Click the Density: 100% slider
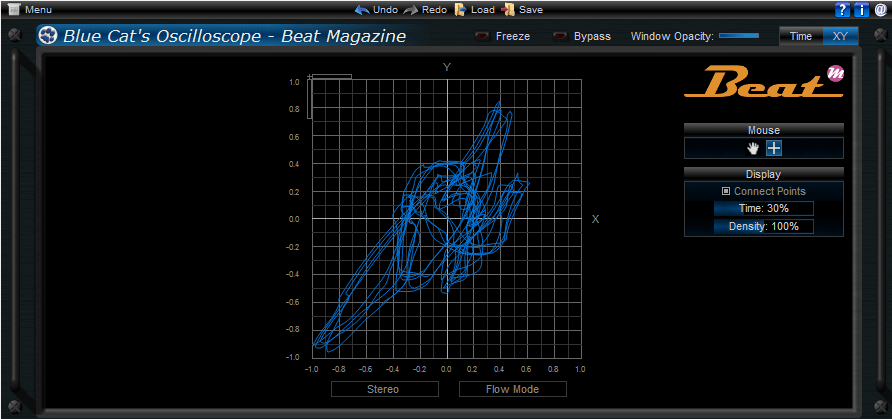 (x=763, y=226)
